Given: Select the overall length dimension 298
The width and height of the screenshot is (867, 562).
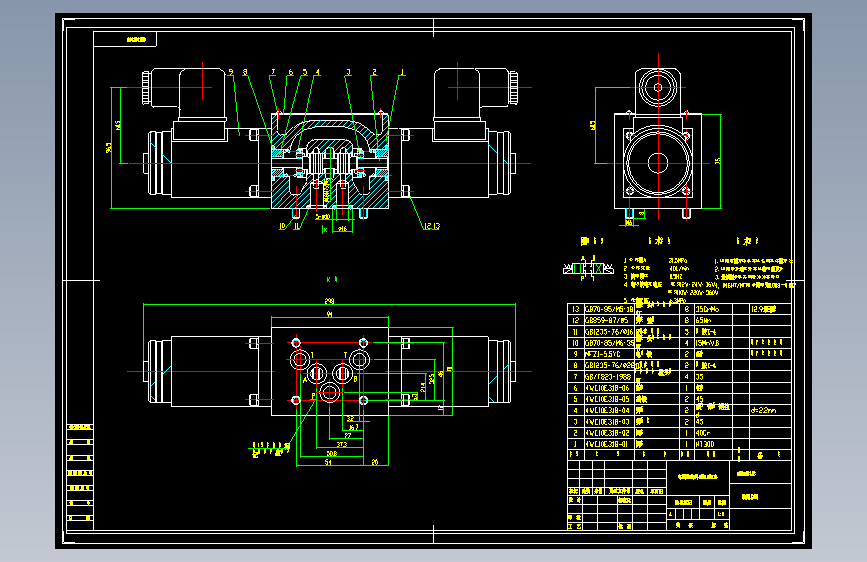Looking at the screenshot, I should [x=329, y=301].
